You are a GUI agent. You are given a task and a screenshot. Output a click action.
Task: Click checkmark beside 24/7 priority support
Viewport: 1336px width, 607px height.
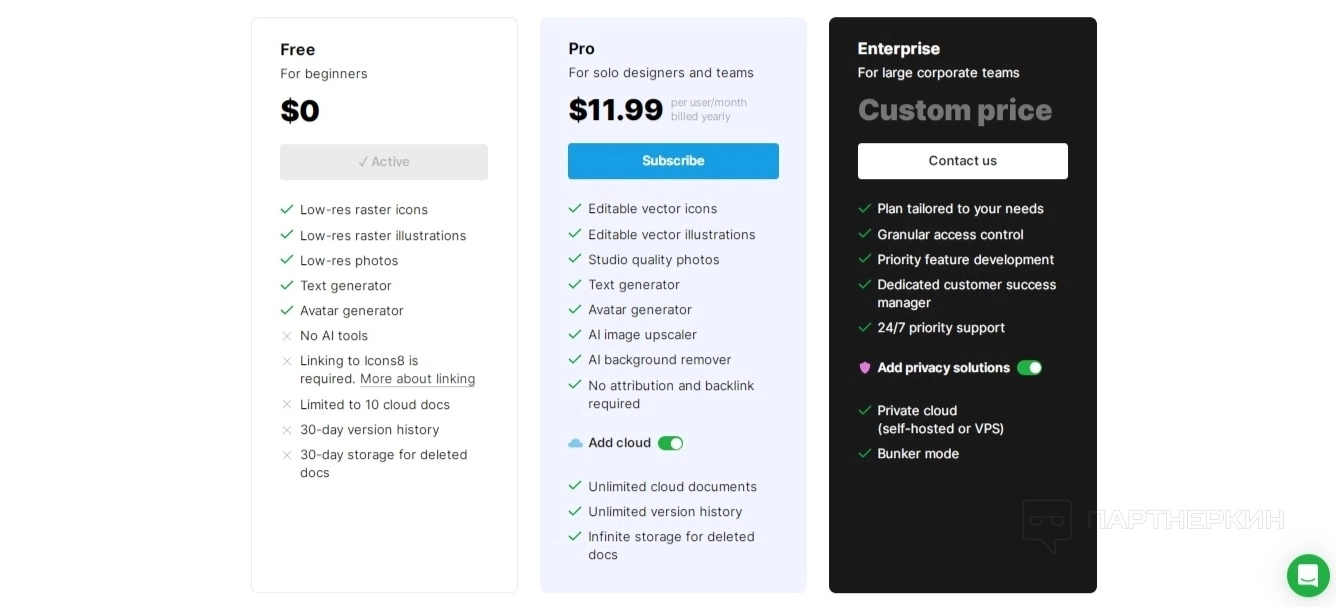point(865,328)
